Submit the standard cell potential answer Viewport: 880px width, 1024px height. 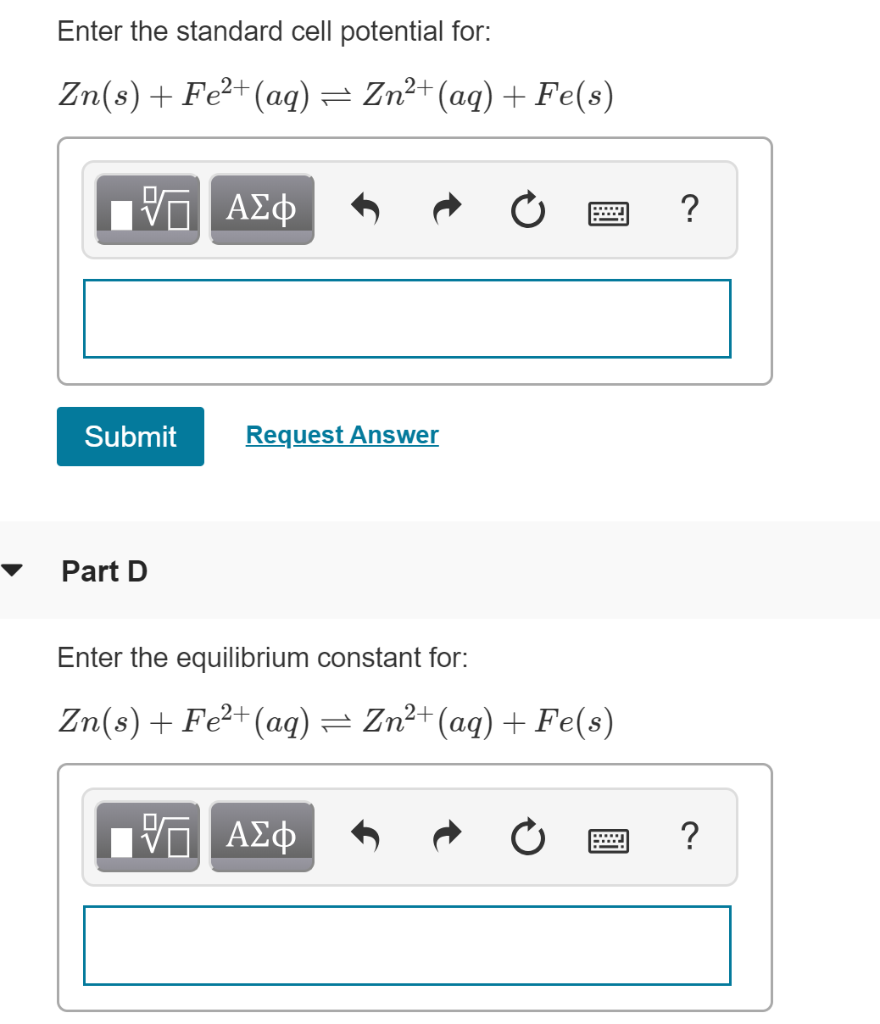click(130, 436)
